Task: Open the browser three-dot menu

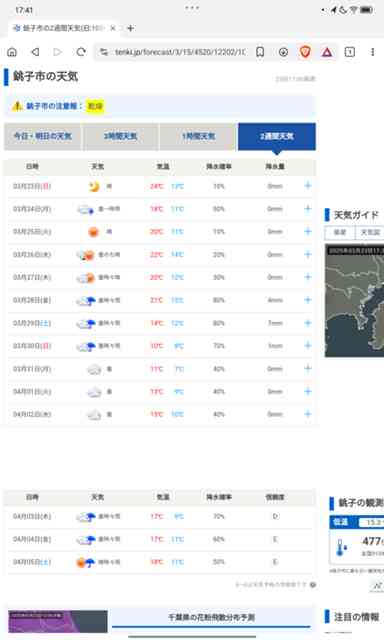Action: [x=373, y=52]
